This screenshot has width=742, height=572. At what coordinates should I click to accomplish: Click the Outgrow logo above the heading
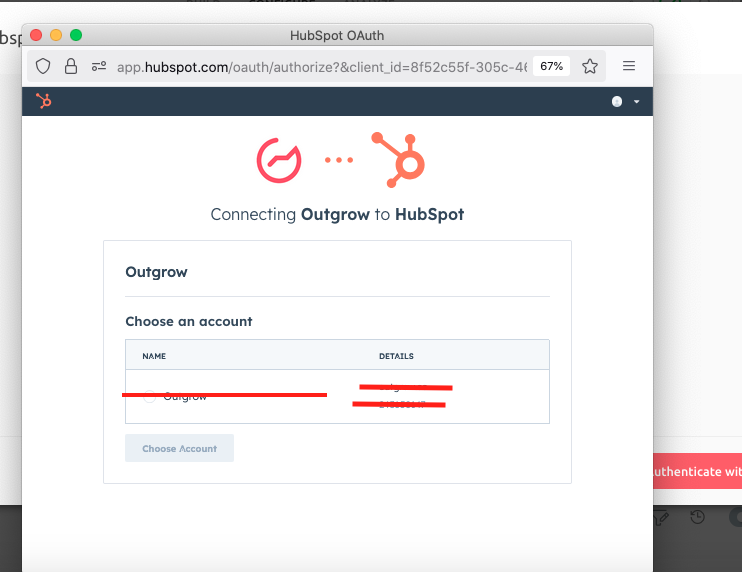tap(279, 160)
